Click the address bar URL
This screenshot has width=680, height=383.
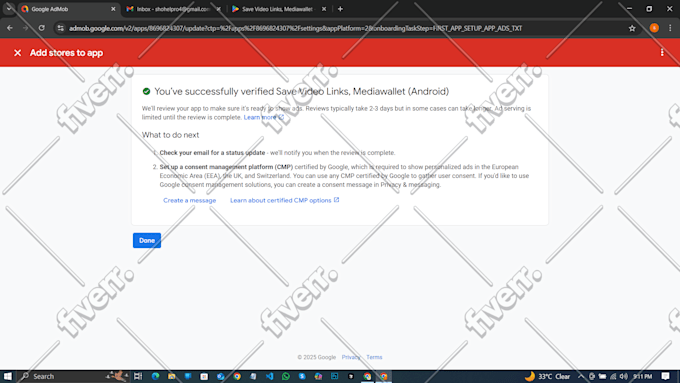click(x=295, y=28)
